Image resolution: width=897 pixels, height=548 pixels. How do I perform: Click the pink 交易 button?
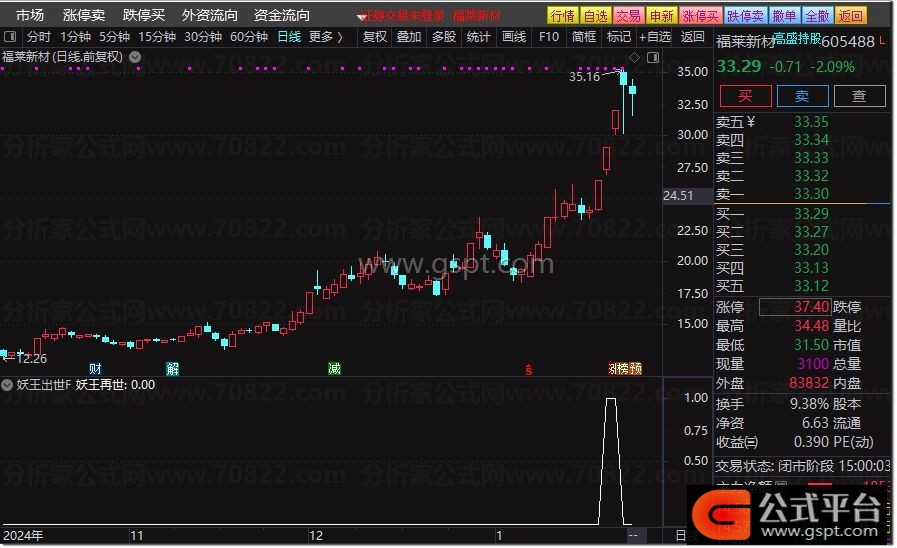pos(629,16)
